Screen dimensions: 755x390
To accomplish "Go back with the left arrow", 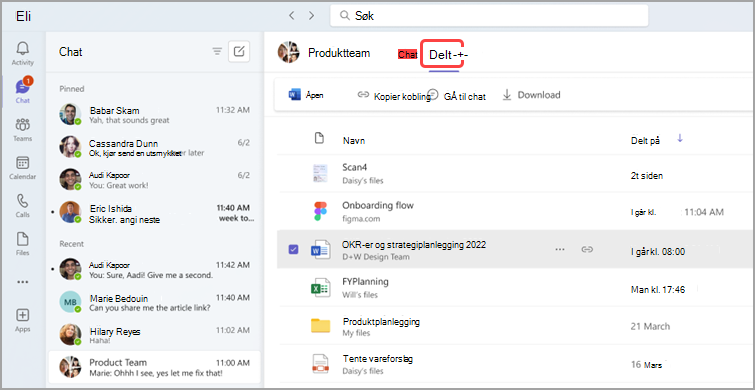I will (x=291, y=15).
